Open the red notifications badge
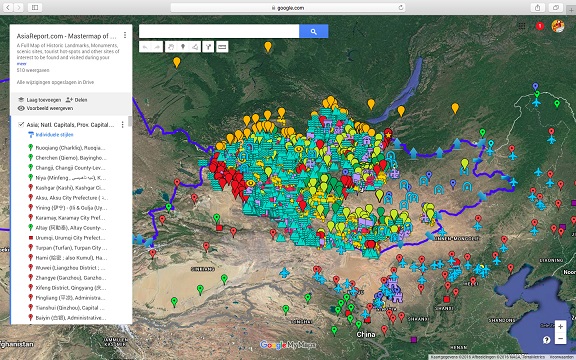Viewport: 576px width, 360px height. coord(540,26)
